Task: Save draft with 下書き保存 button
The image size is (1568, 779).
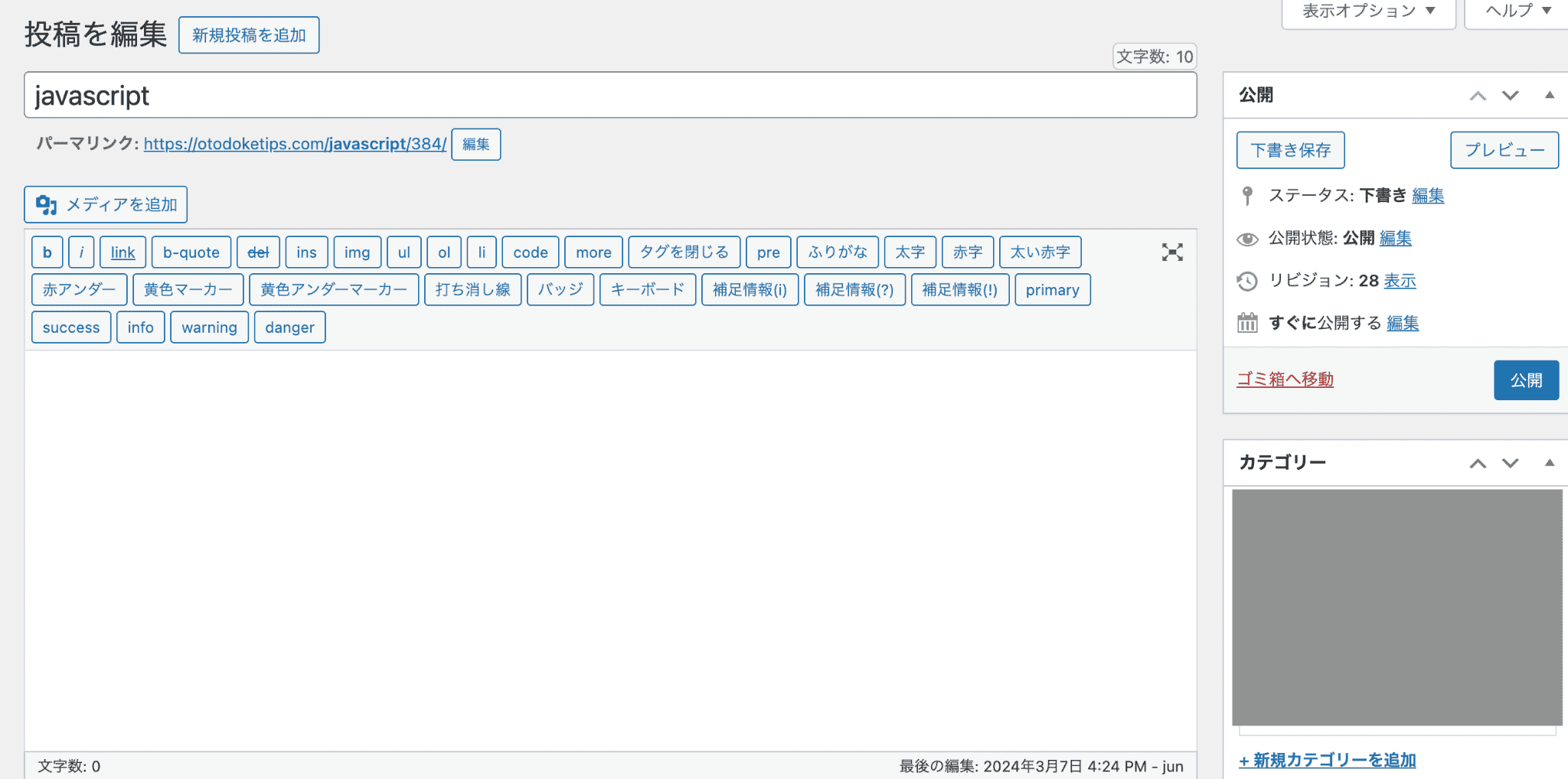Action: [1291, 150]
